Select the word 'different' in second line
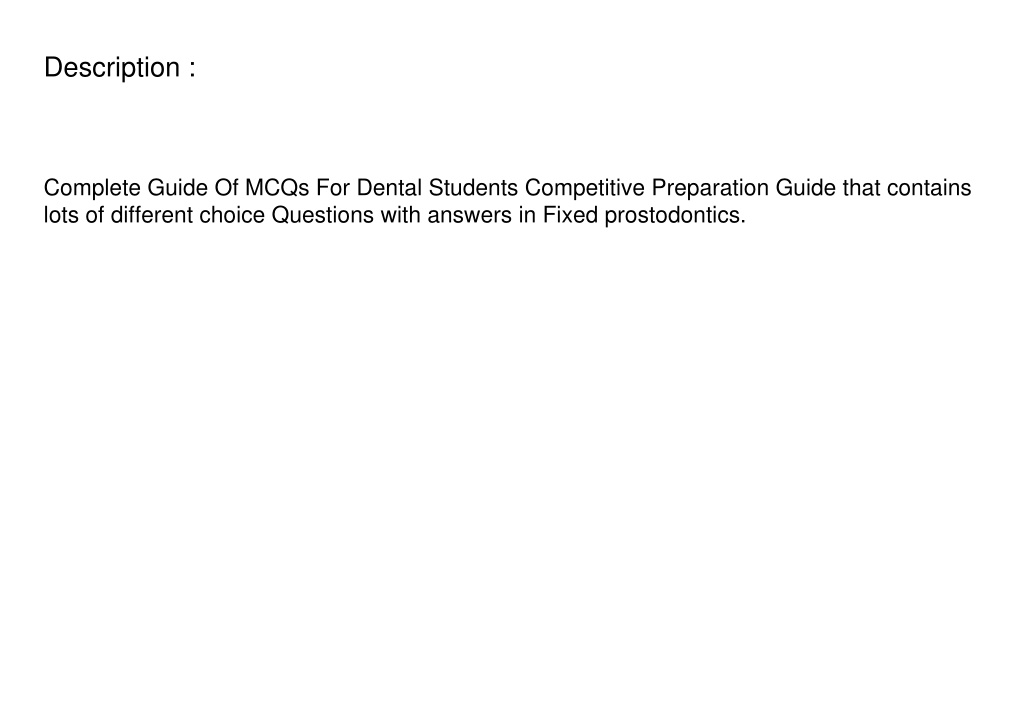The width and height of the screenshot is (1024, 723). pos(152,215)
